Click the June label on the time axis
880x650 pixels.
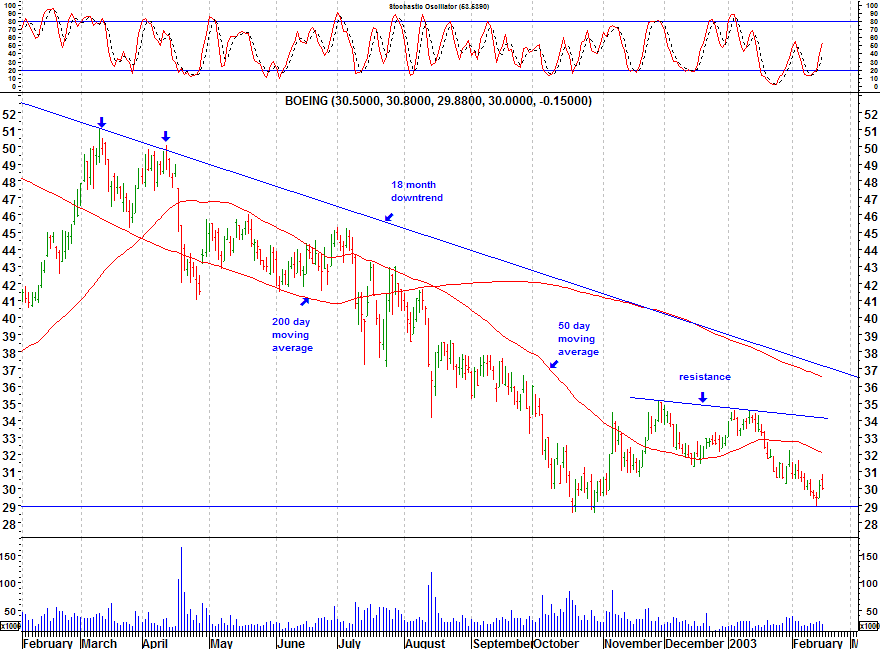tap(291, 643)
